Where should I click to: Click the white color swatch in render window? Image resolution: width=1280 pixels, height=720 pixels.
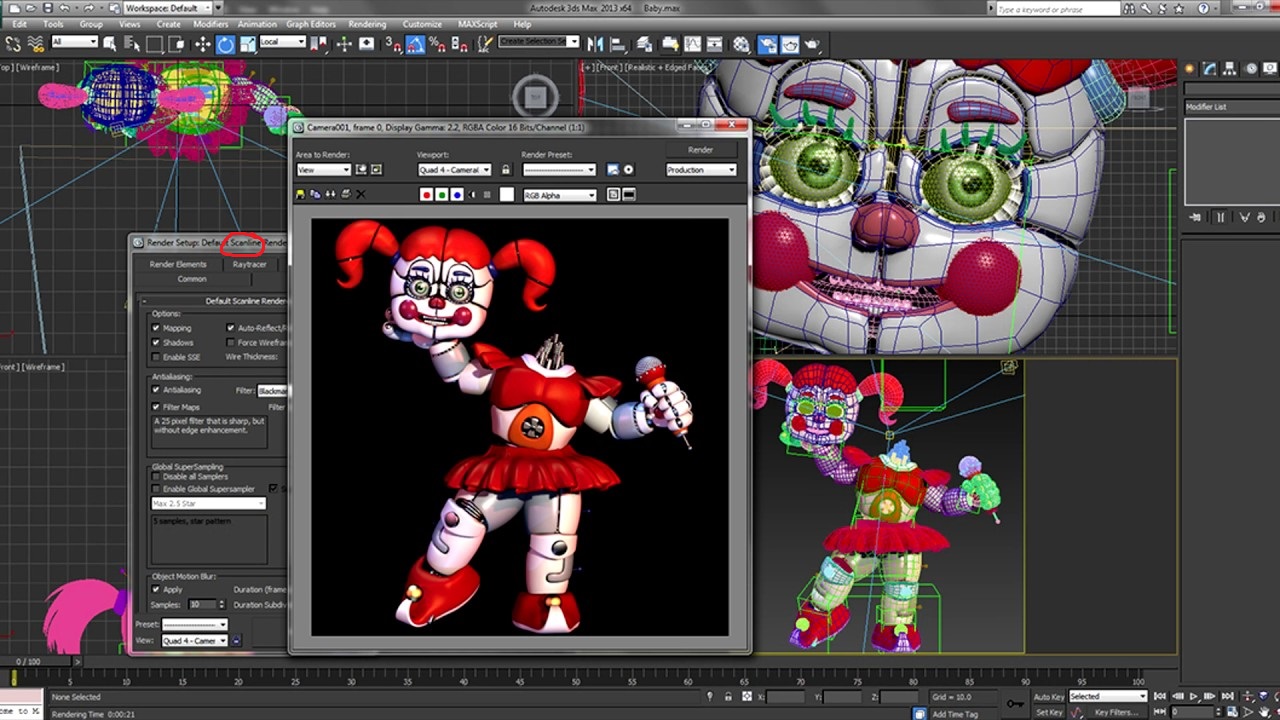506,195
